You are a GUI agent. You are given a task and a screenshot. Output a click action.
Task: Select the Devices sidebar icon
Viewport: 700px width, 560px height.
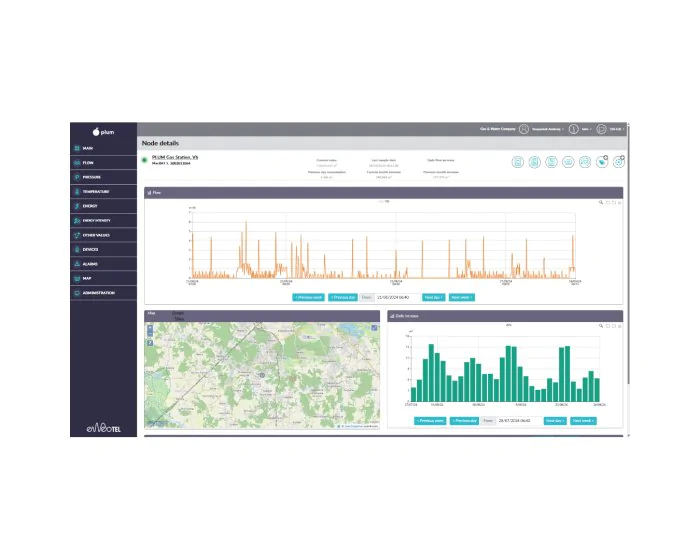pyautogui.click(x=77, y=249)
